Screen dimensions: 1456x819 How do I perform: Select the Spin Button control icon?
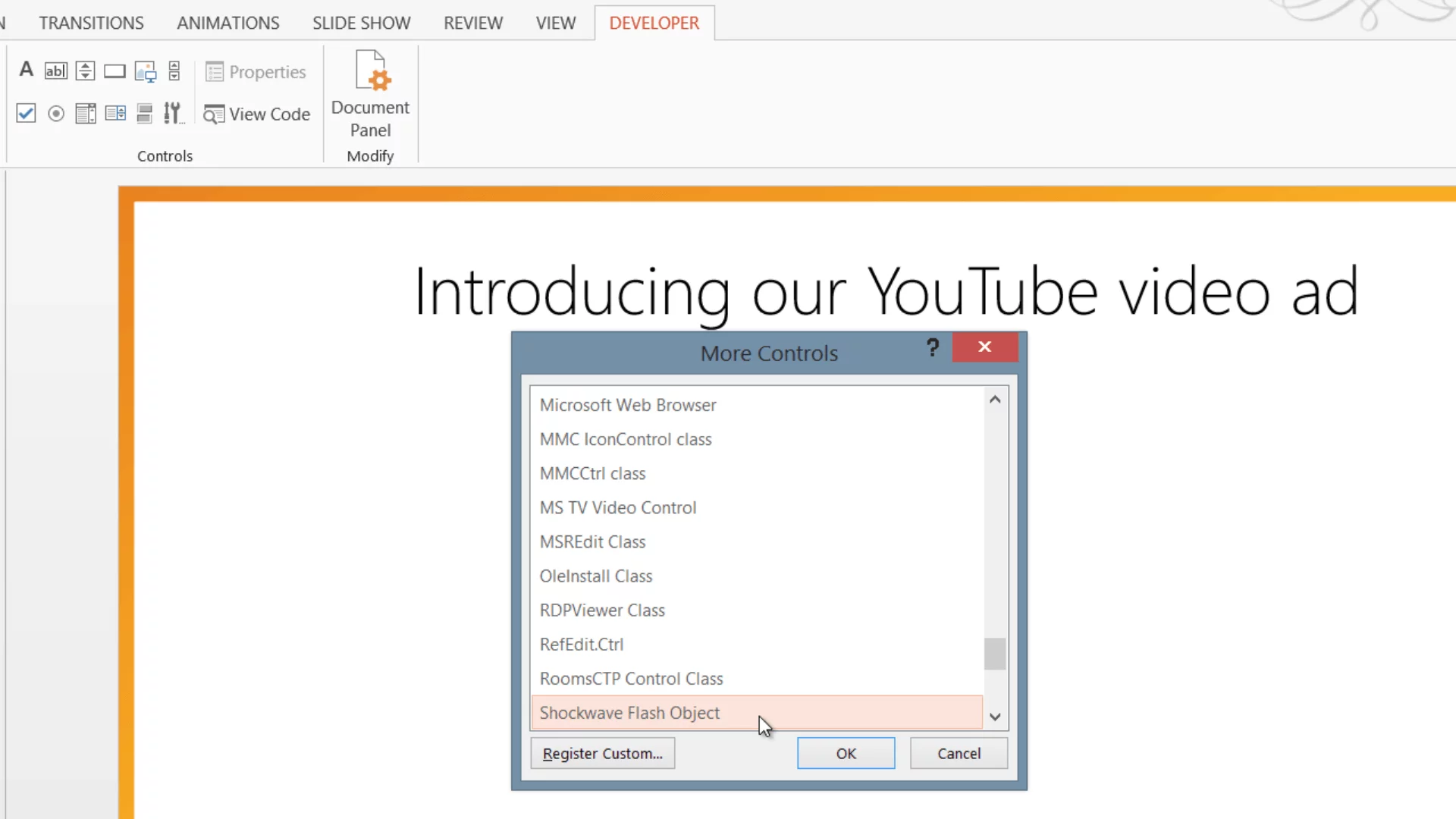coord(85,71)
